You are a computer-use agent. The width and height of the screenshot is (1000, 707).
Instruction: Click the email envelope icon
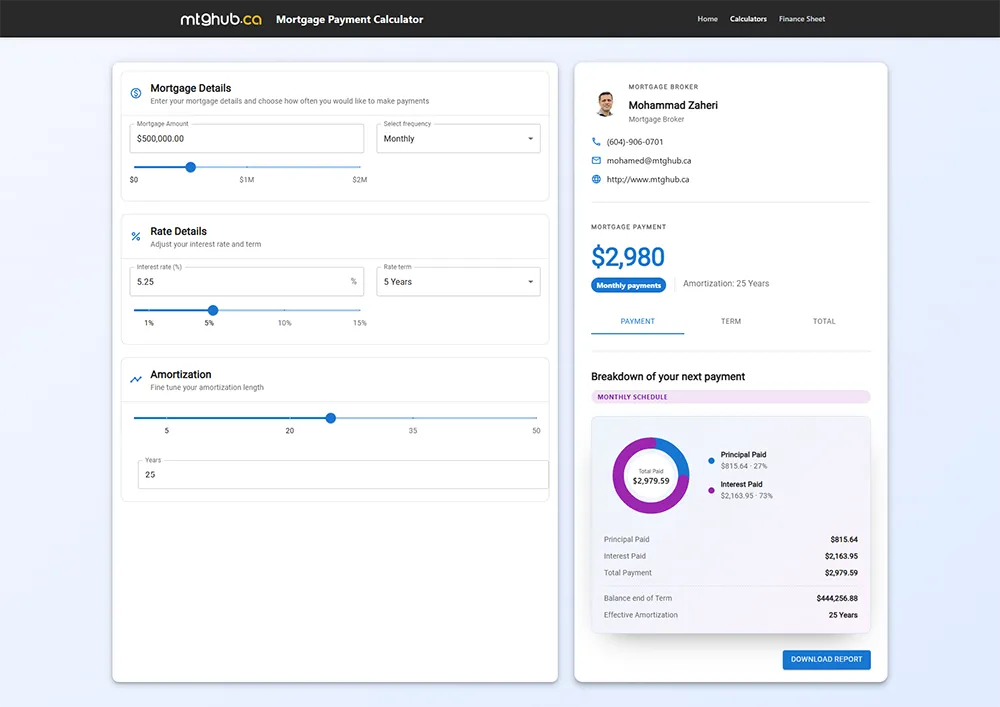(x=596, y=161)
